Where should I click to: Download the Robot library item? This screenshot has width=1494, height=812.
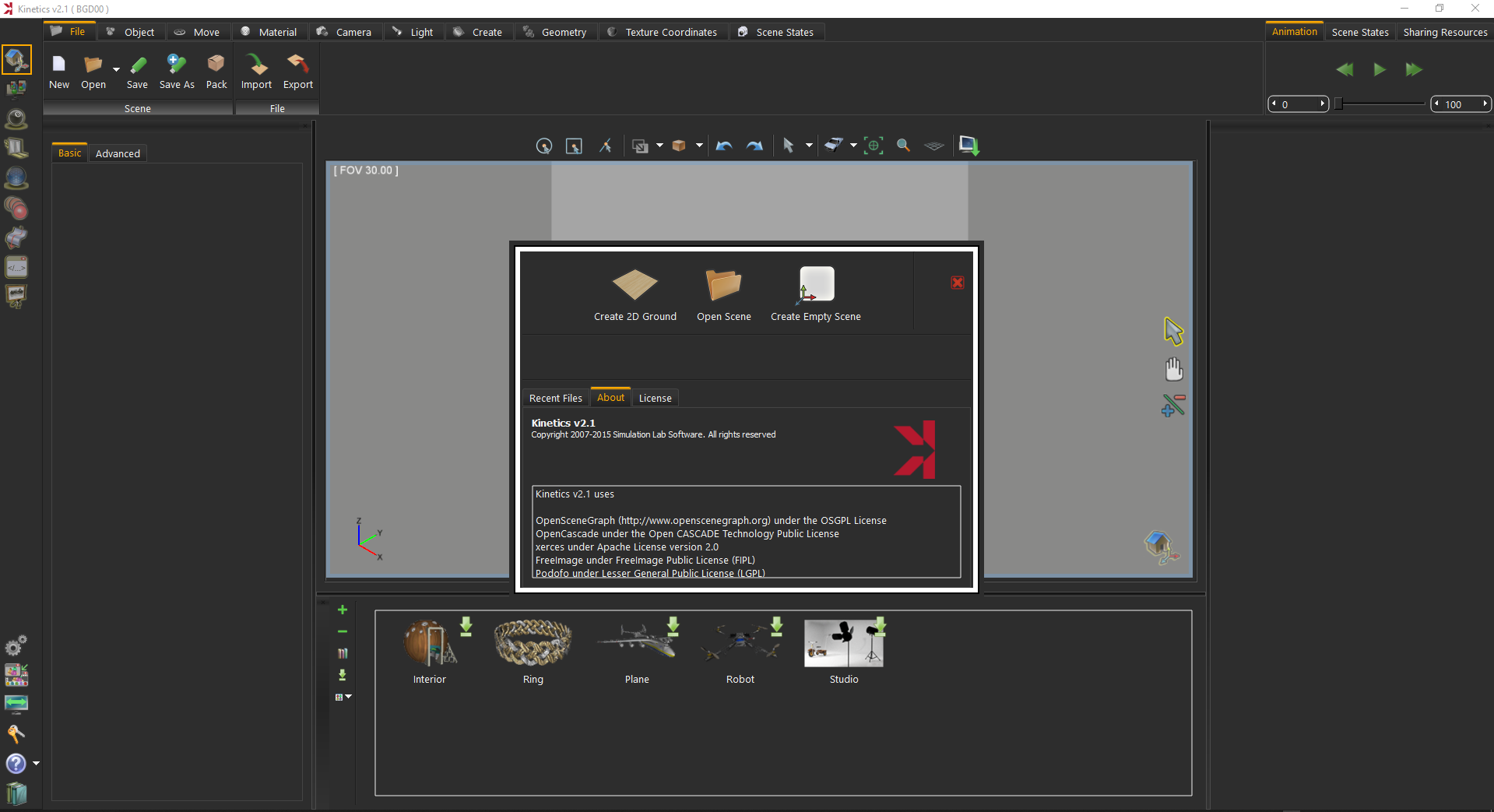pos(776,627)
